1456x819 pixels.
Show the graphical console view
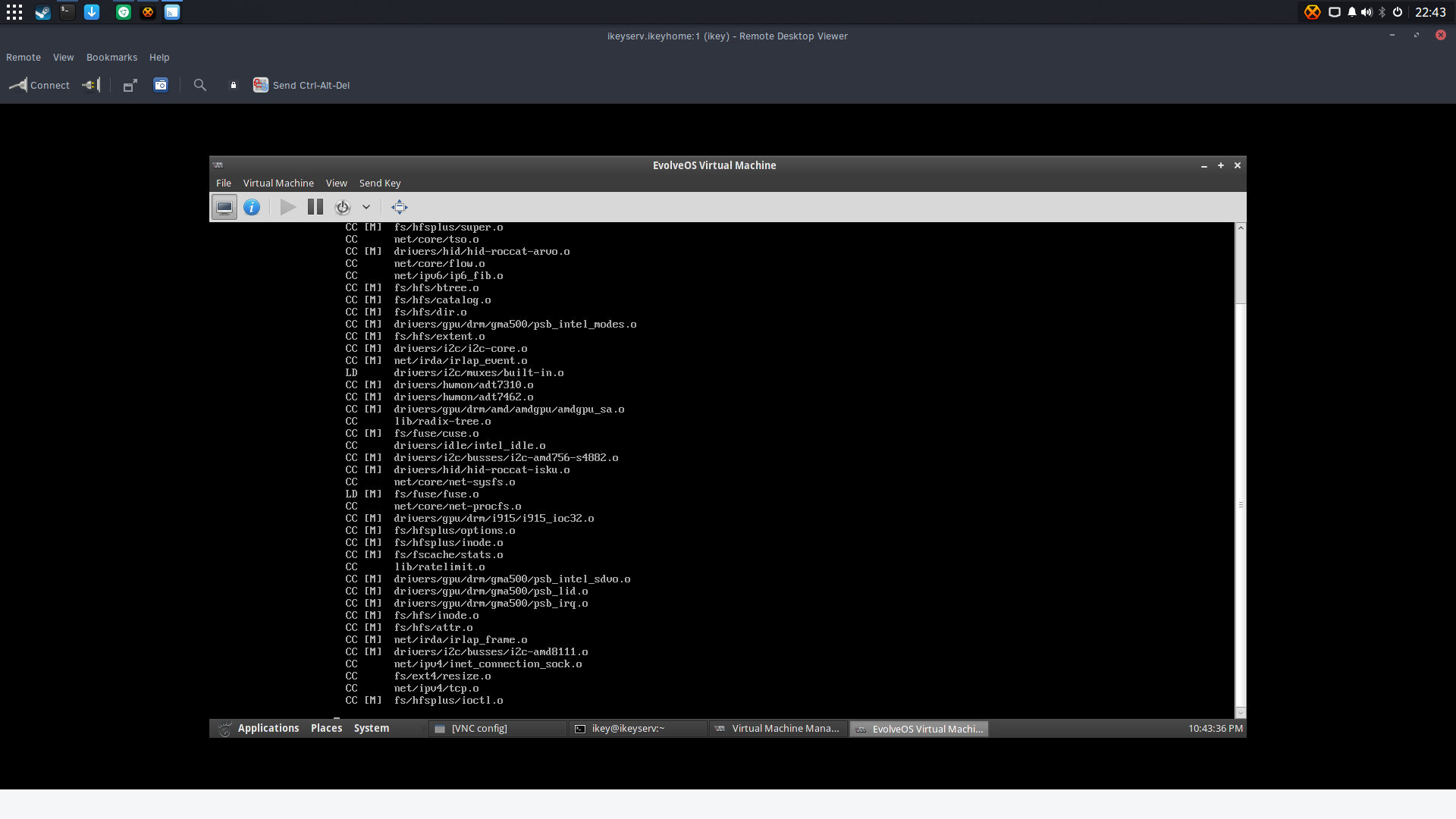pos(224,207)
